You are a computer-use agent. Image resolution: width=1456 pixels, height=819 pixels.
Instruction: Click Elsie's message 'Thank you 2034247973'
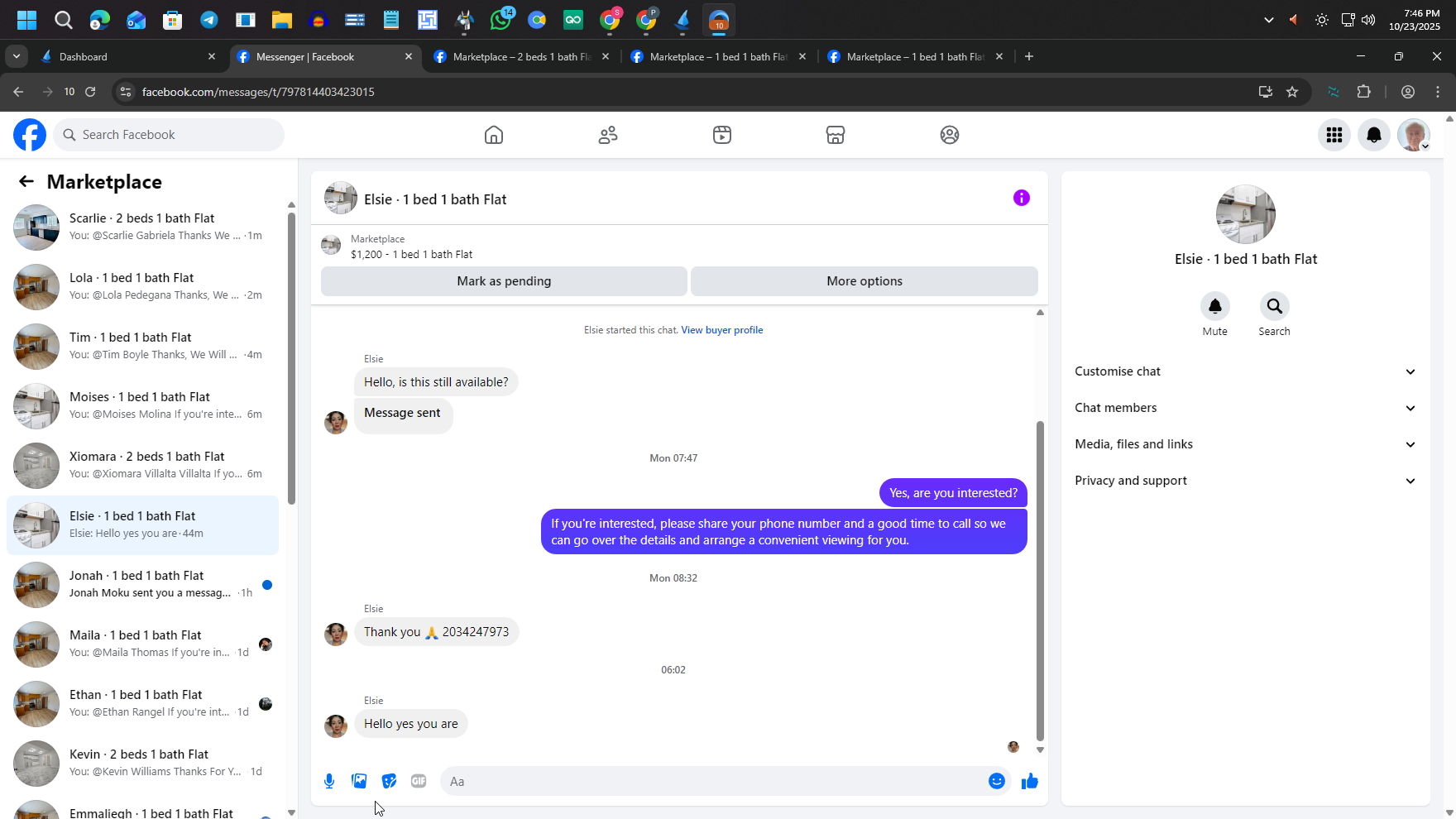(436, 632)
